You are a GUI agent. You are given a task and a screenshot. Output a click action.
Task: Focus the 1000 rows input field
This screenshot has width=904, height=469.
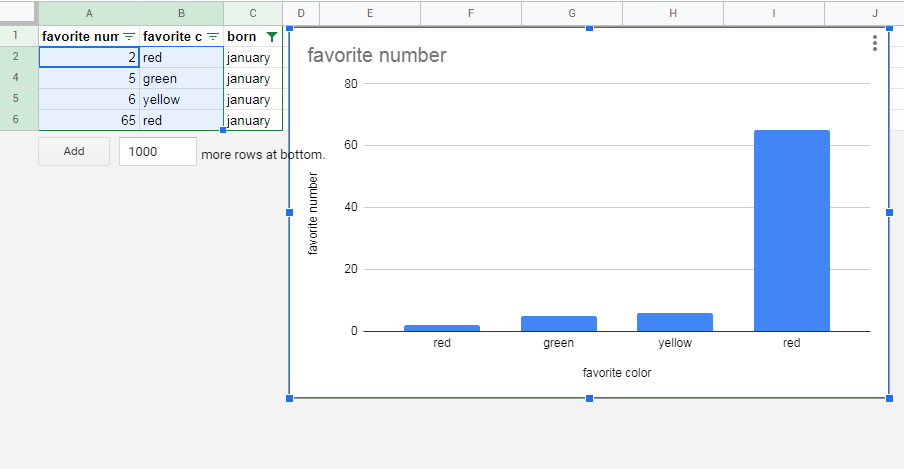[157, 151]
